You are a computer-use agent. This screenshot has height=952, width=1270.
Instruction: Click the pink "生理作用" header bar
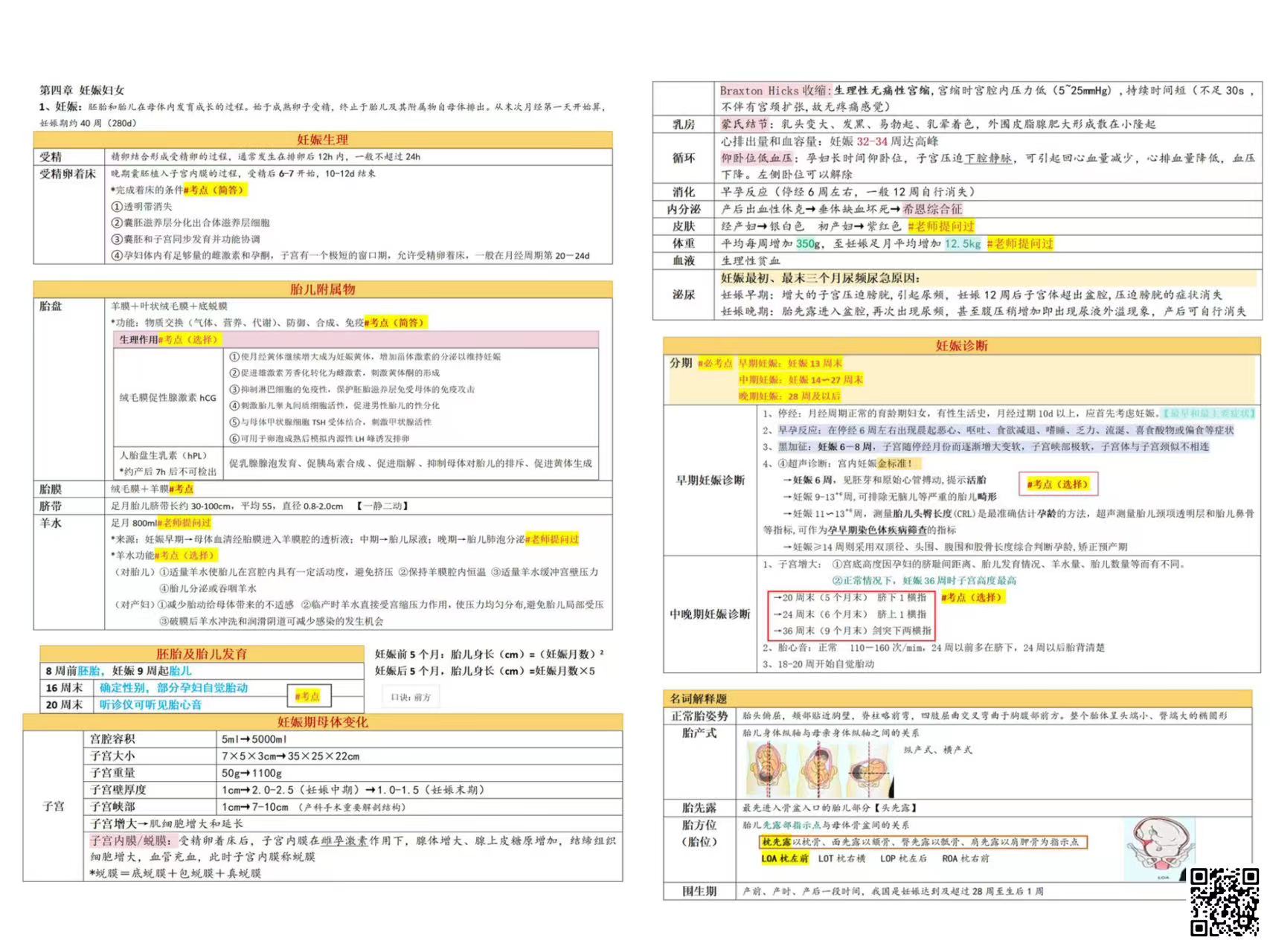tap(356, 339)
